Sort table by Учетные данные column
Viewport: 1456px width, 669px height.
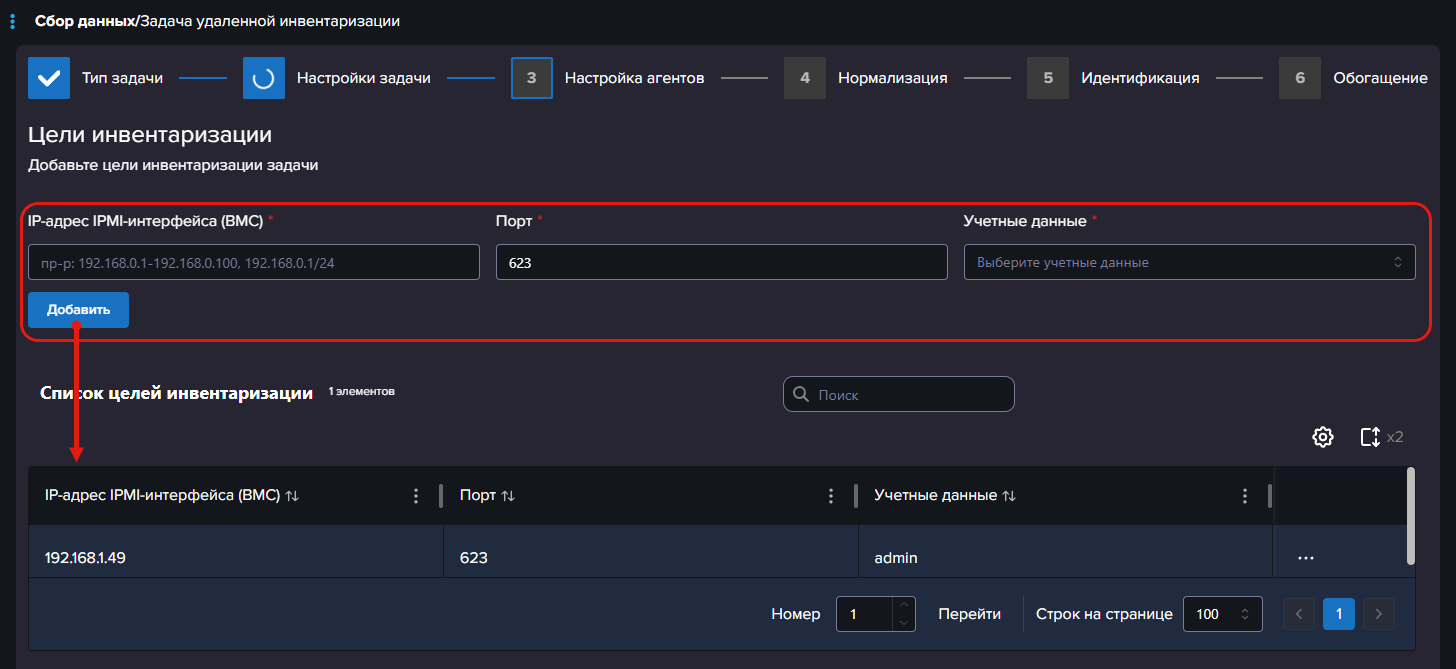(1009, 496)
